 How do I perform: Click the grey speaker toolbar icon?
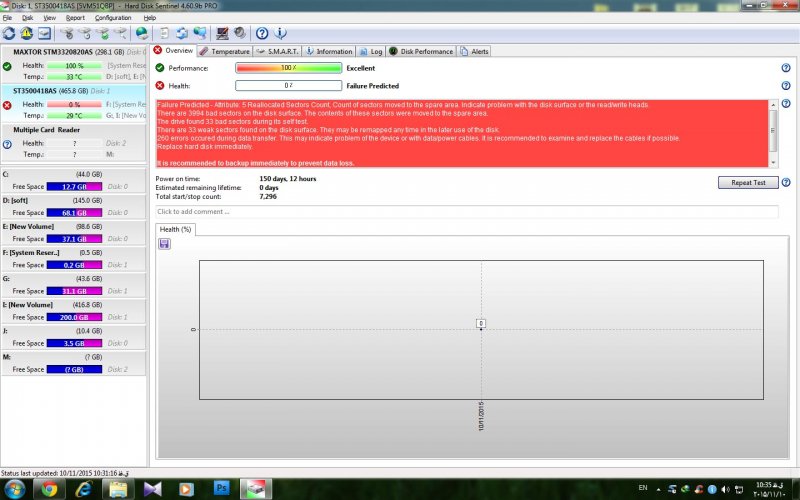pyautogui.click(x=240, y=34)
